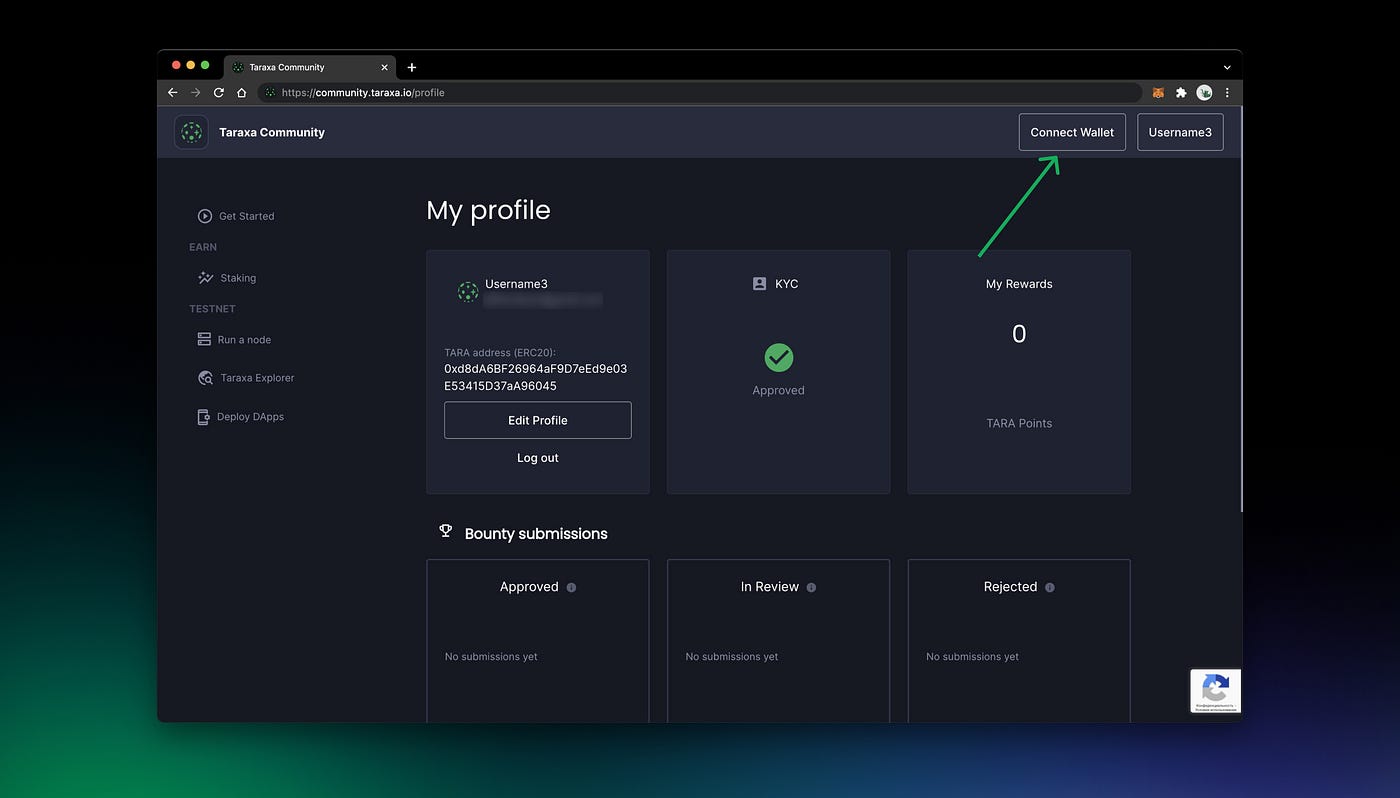Click the TARA address starting 0xd8dA6BF
Viewport: 1400px width, 798px height.
point(536,377)
